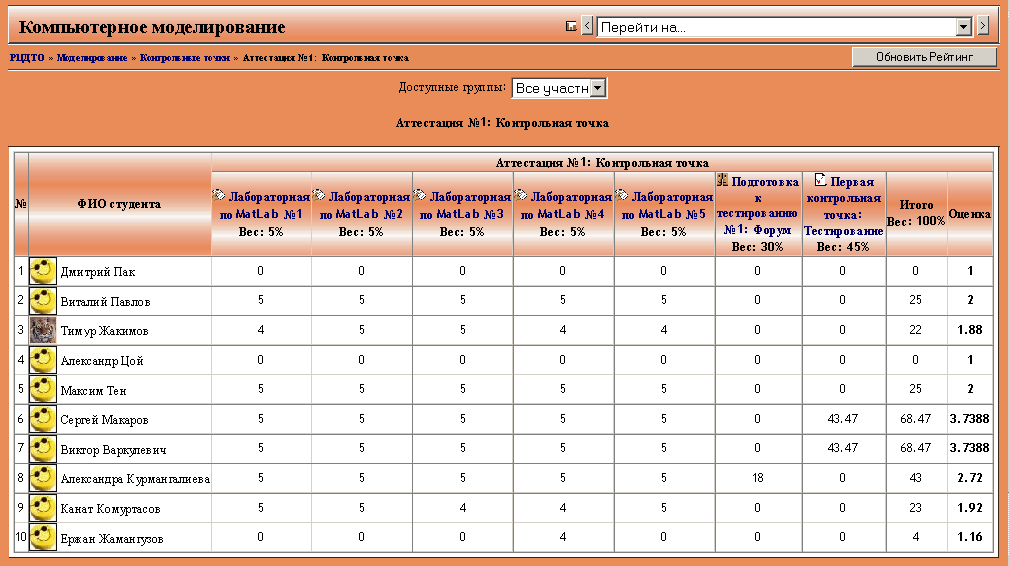Click Ержан Жамангузов's grade 1.16
The image size is (1009, 566).
970,537
